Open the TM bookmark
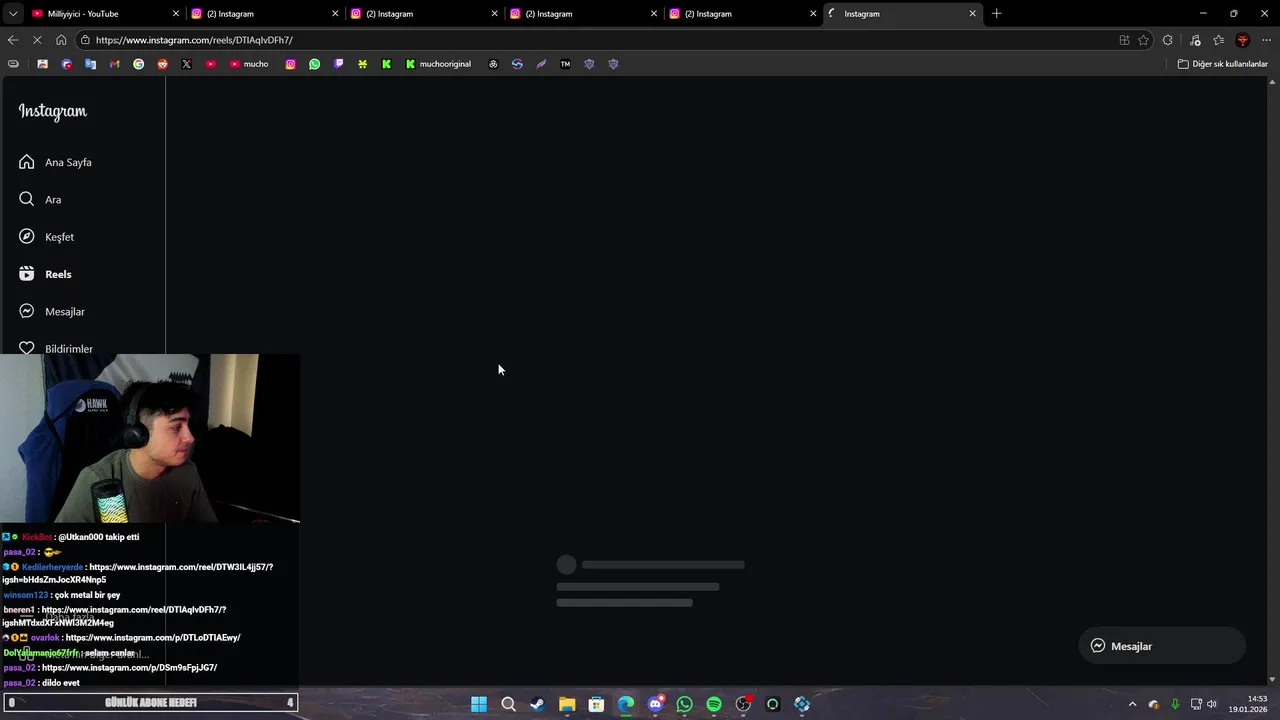1280x720 pixels. 565,64
